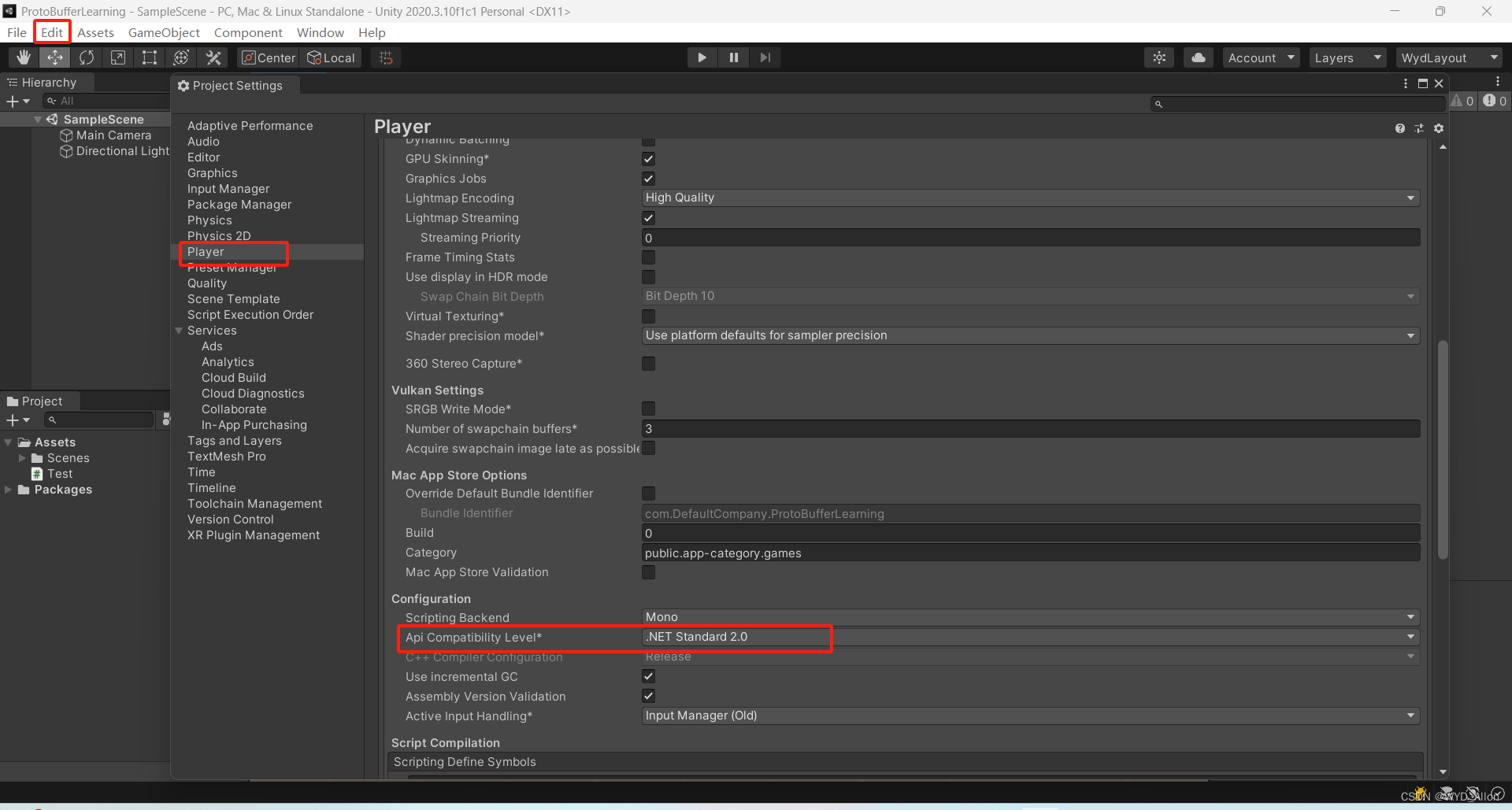
Task: Click the Streaming Priority value field
Action: (1031, 238)
